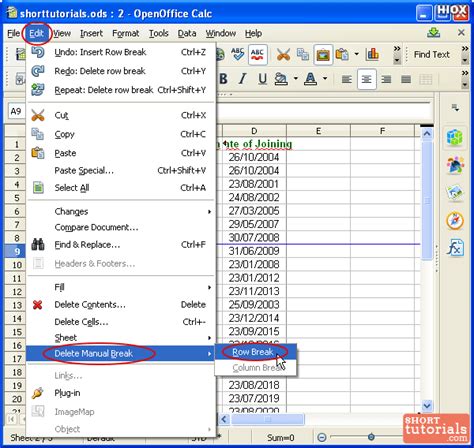Click the Copy icon in Edit menu
The height and width of the screenshot is (448, 474).
38,134
